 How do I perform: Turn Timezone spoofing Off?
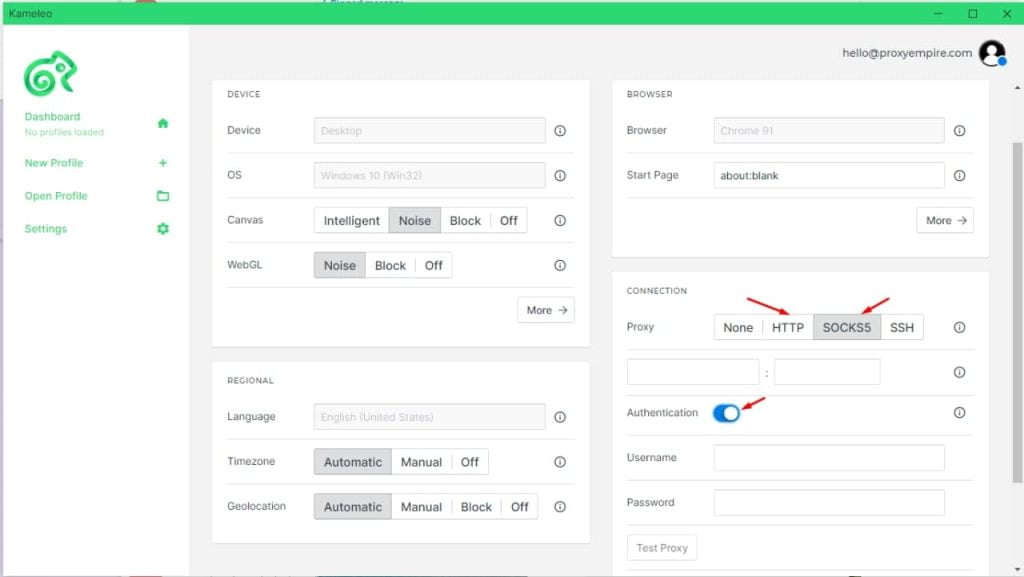click(x=470, y=462)
